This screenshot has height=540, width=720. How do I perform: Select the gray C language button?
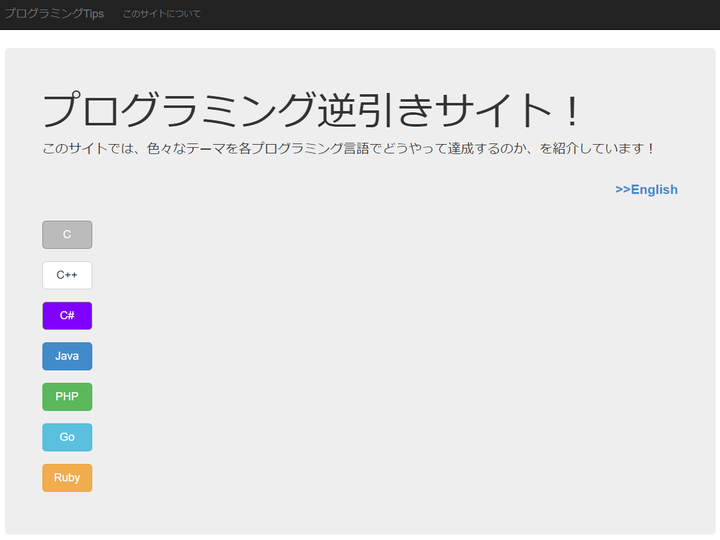pyautogui.click(x=67, y=235)
